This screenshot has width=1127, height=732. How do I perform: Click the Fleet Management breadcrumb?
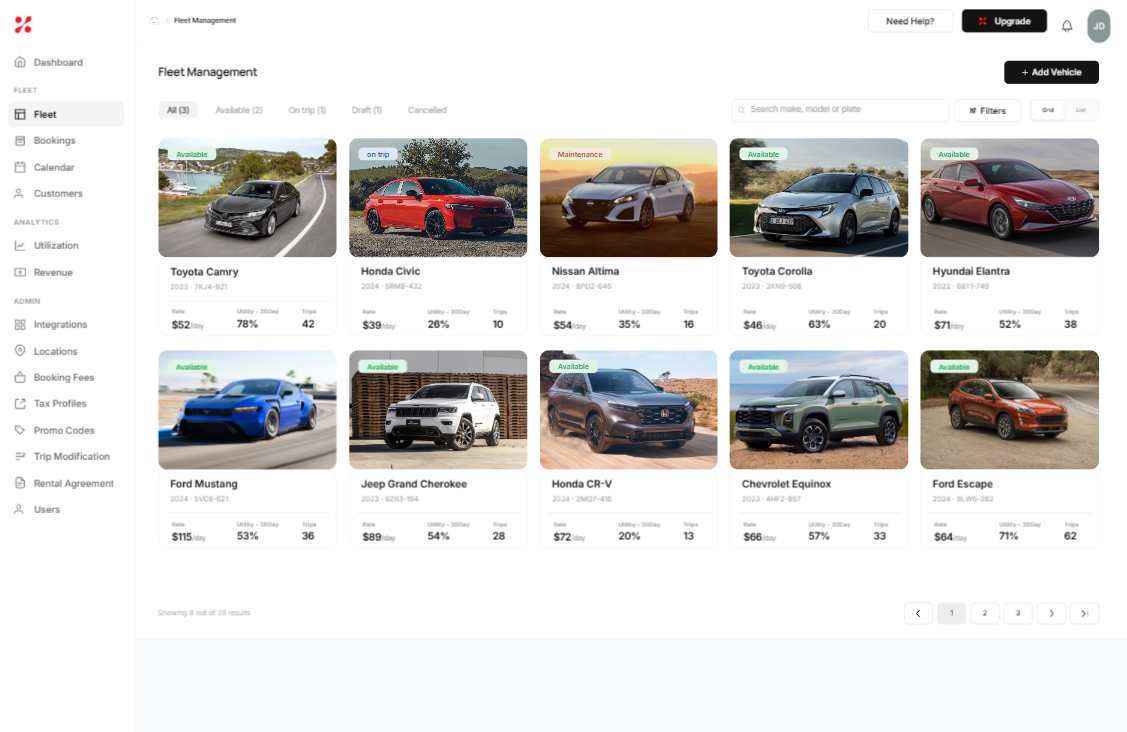[205, 21]
